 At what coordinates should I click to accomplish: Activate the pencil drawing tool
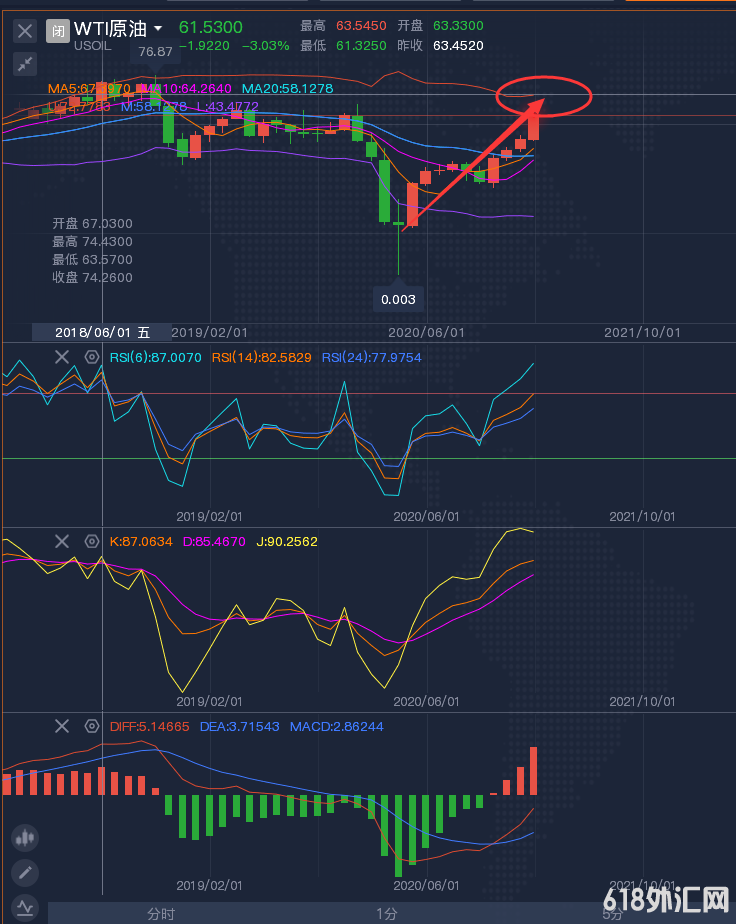coord(25,873)
